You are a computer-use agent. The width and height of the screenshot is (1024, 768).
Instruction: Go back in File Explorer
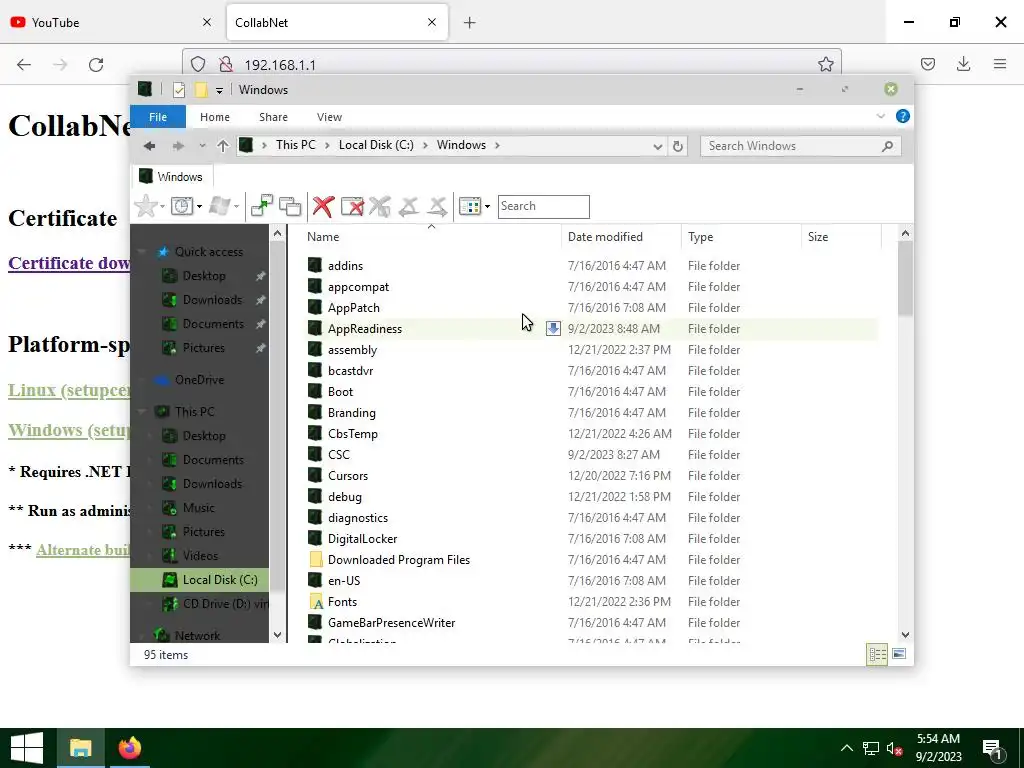point(150,146)
